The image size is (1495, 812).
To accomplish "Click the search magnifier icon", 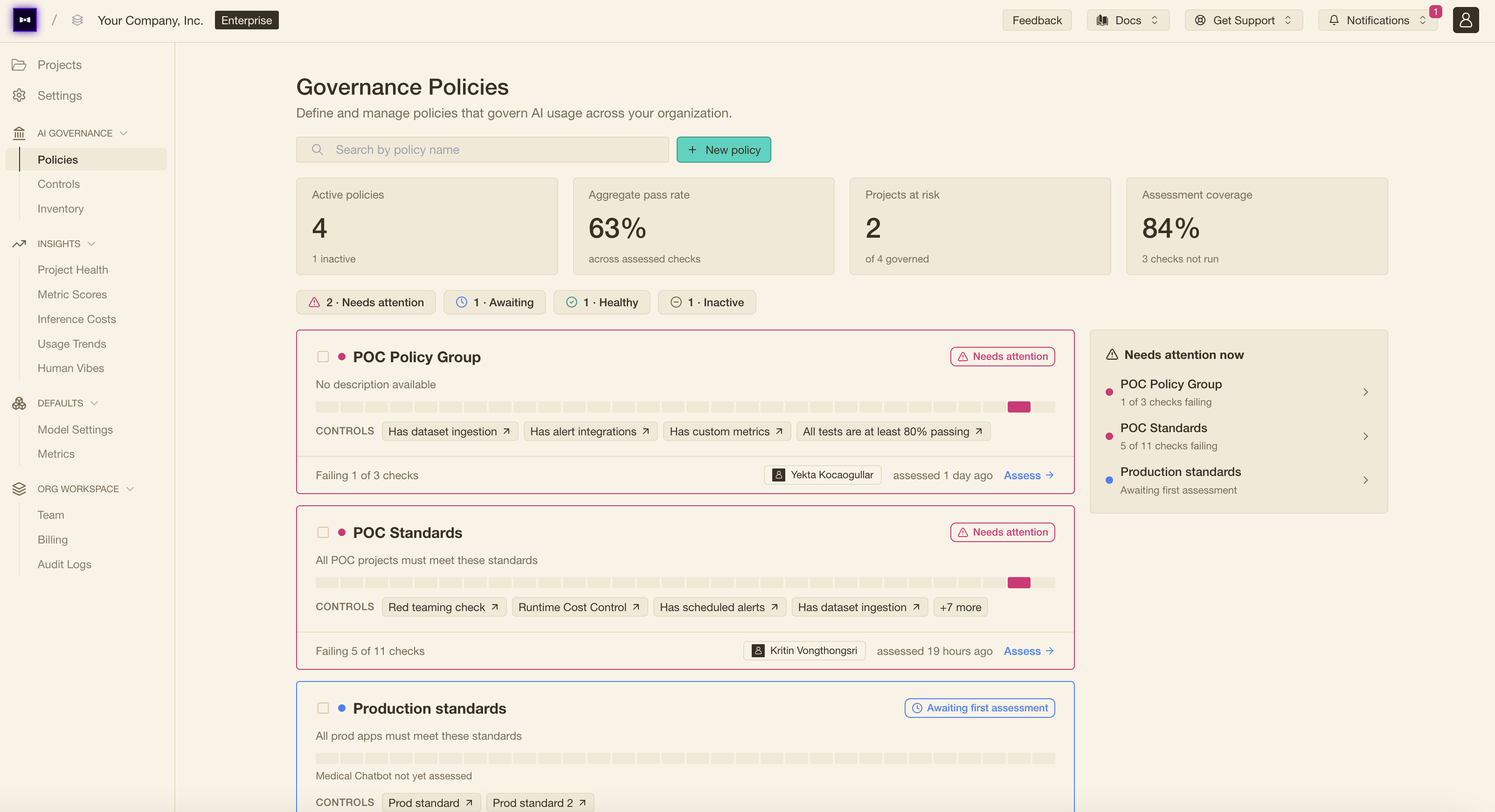I will pos(317,150).
